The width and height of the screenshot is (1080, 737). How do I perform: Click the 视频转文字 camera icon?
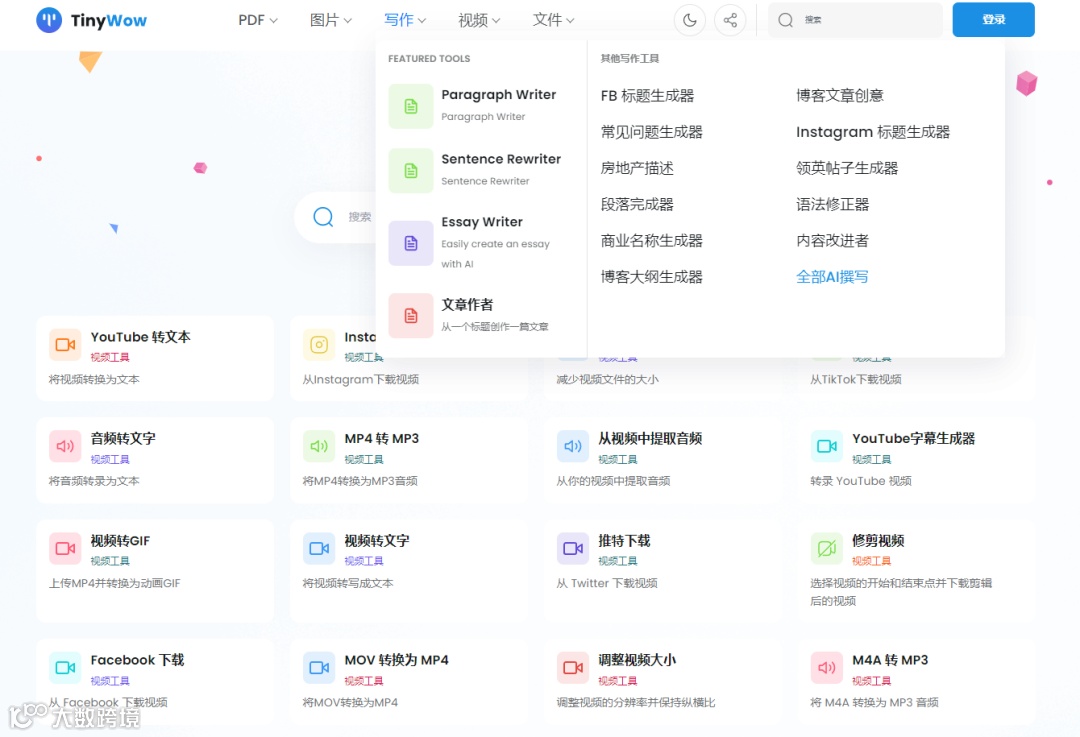click(x=319, y=548)
